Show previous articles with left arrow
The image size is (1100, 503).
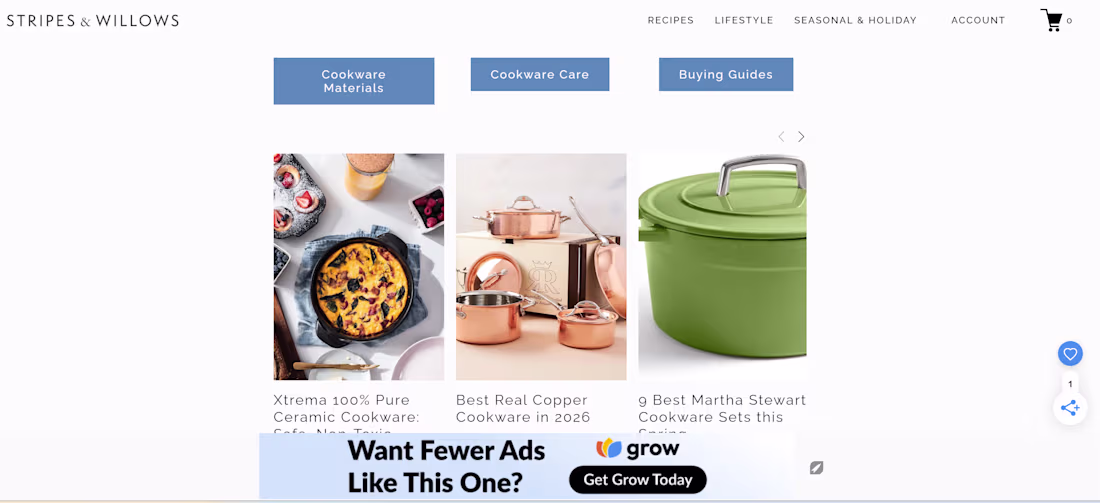click(781, 137)
